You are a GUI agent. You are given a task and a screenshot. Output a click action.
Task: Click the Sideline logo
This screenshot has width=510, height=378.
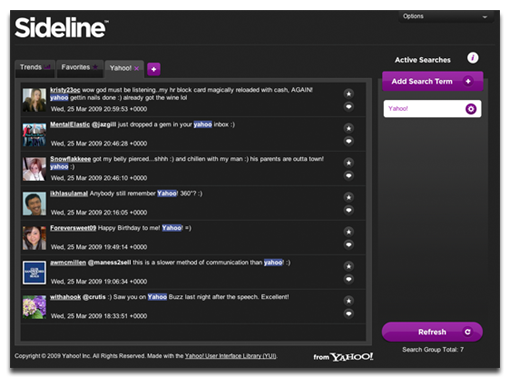[61, 27]
